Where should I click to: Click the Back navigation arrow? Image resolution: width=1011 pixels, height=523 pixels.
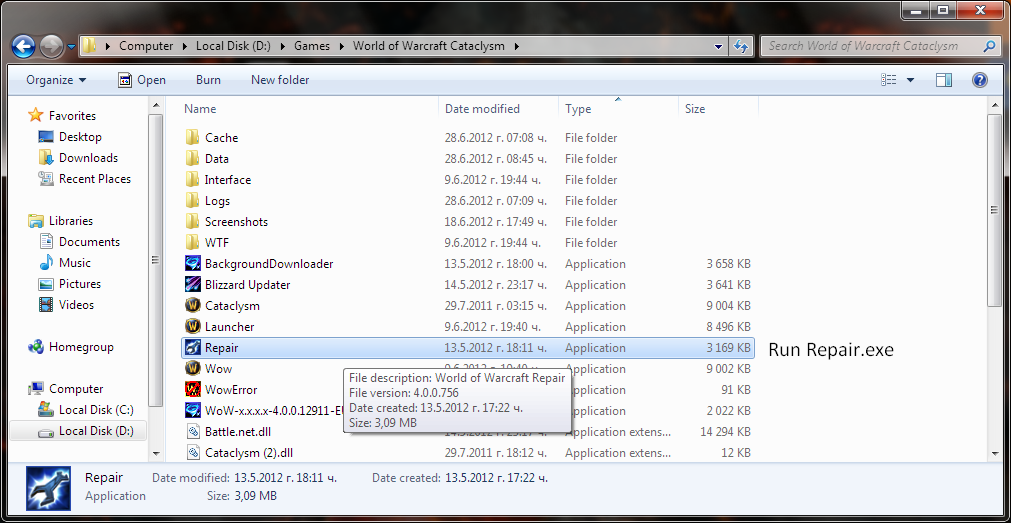tap(23, 46)
